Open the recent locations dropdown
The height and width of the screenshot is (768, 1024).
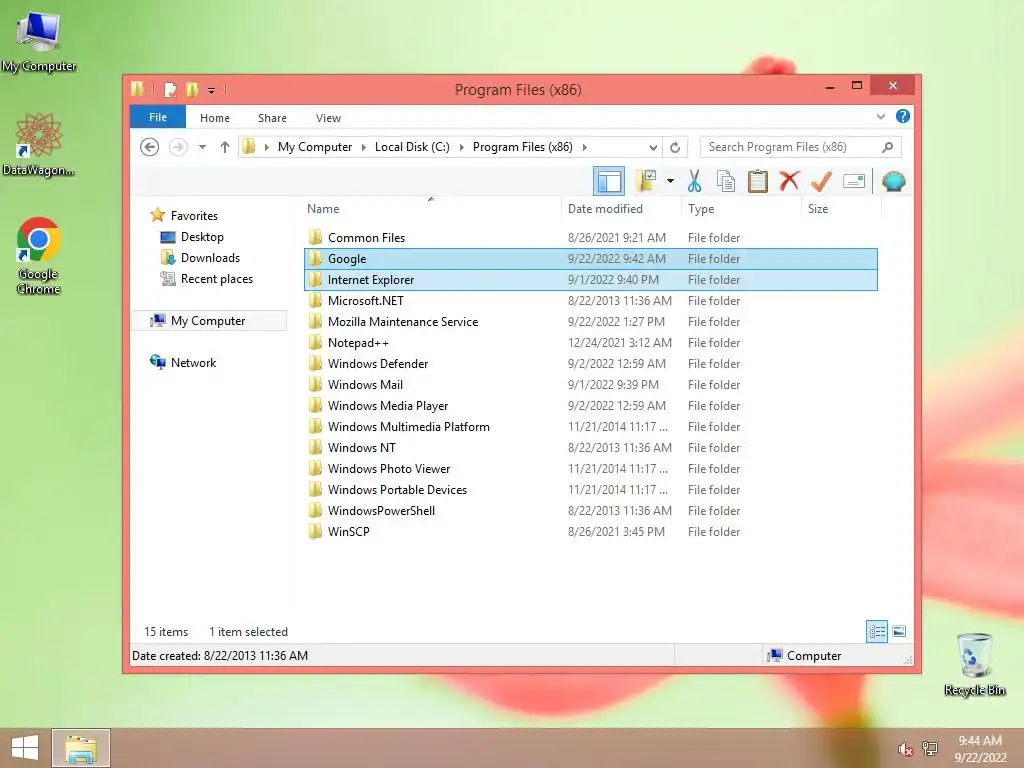pyautogui.click(x=202, y=147)
